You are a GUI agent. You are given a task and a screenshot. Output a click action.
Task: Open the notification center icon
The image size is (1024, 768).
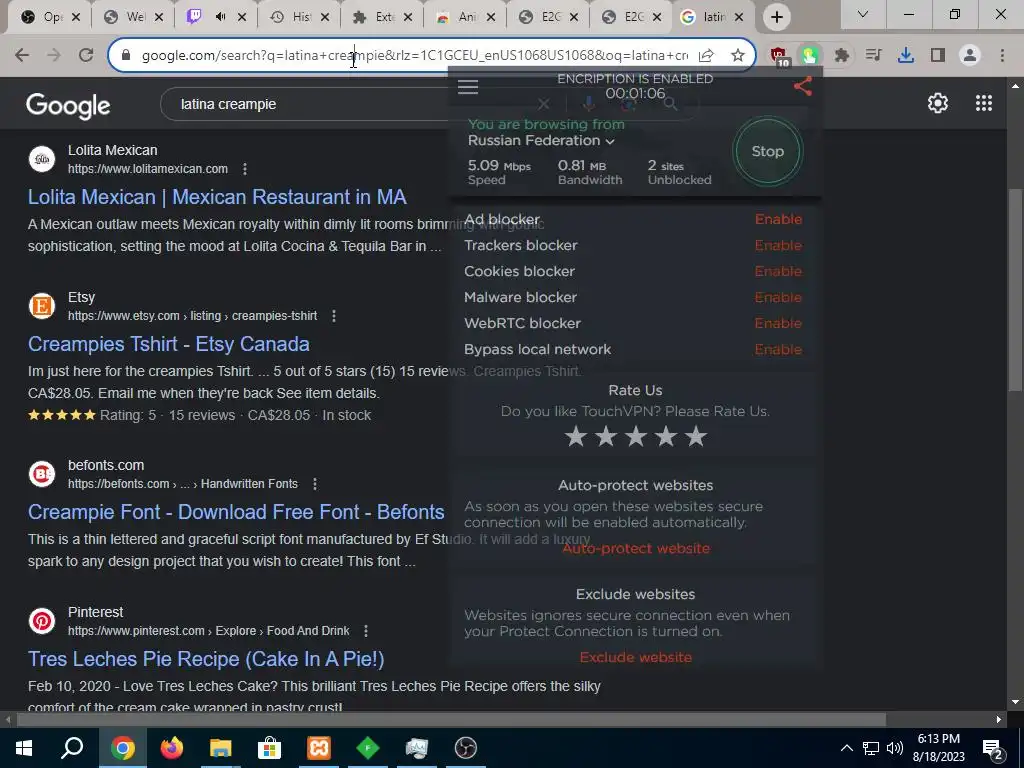pos(993,749)
